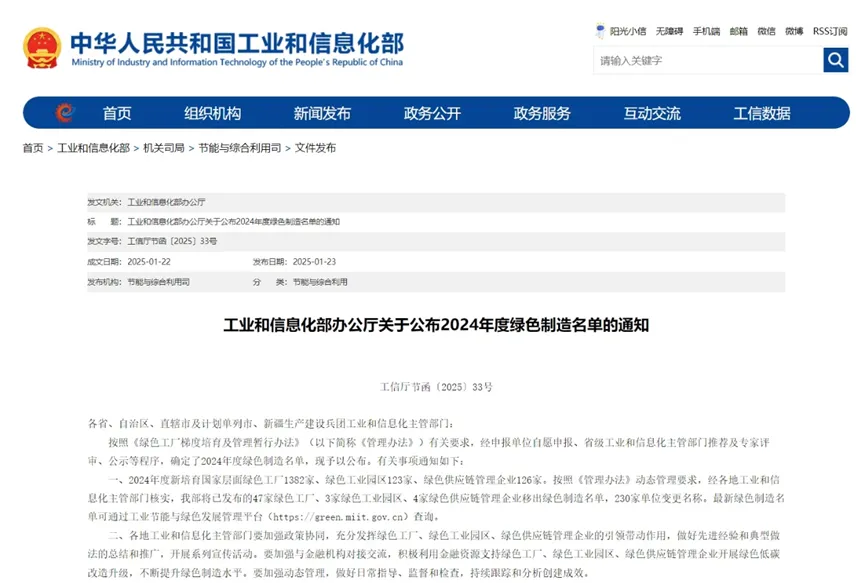Open the 首页 navigation menu item

[x=117, y=113]
